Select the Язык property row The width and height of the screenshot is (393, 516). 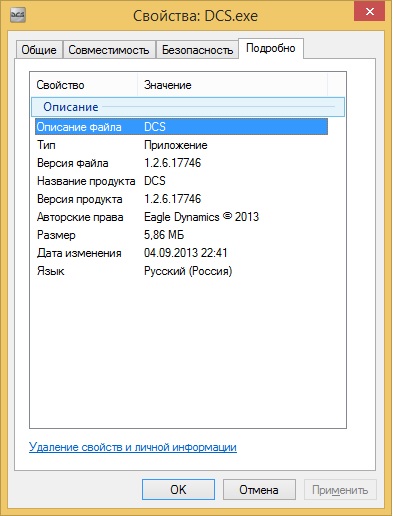181,271
